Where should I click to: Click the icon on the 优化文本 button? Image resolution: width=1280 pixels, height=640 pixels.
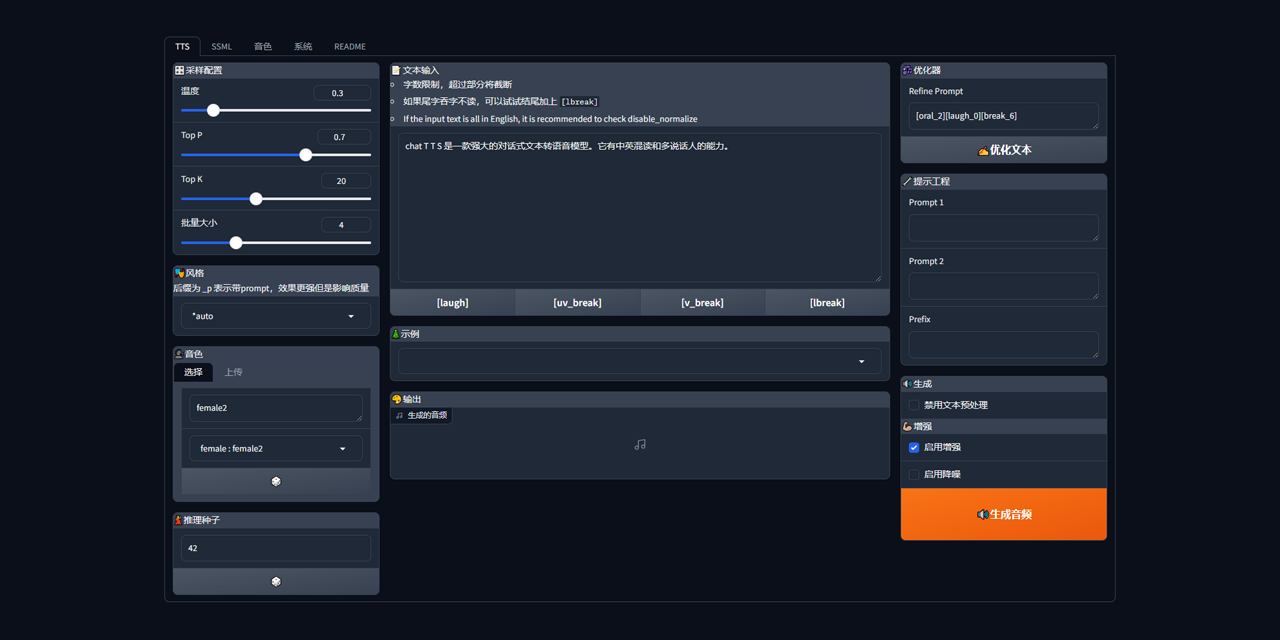tap(983, 151)
